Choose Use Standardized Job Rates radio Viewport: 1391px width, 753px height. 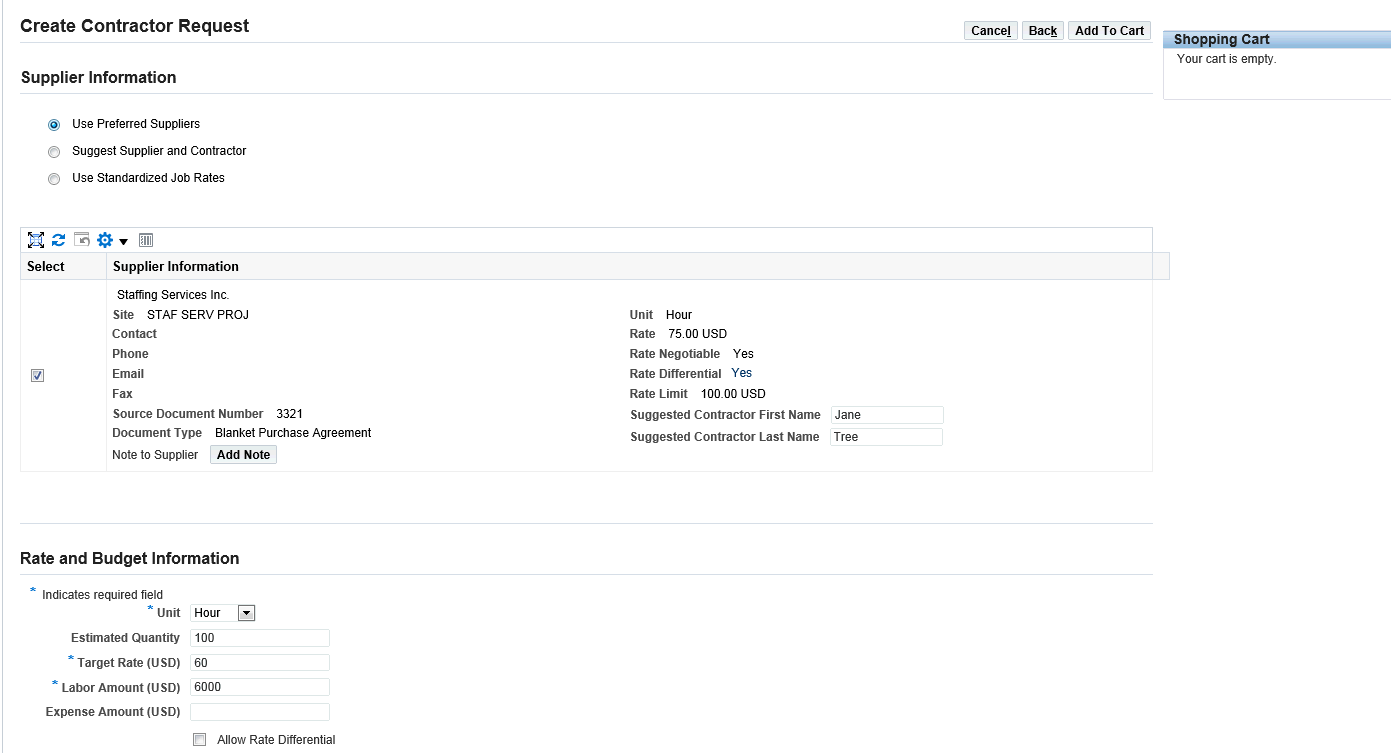[54, 179]
